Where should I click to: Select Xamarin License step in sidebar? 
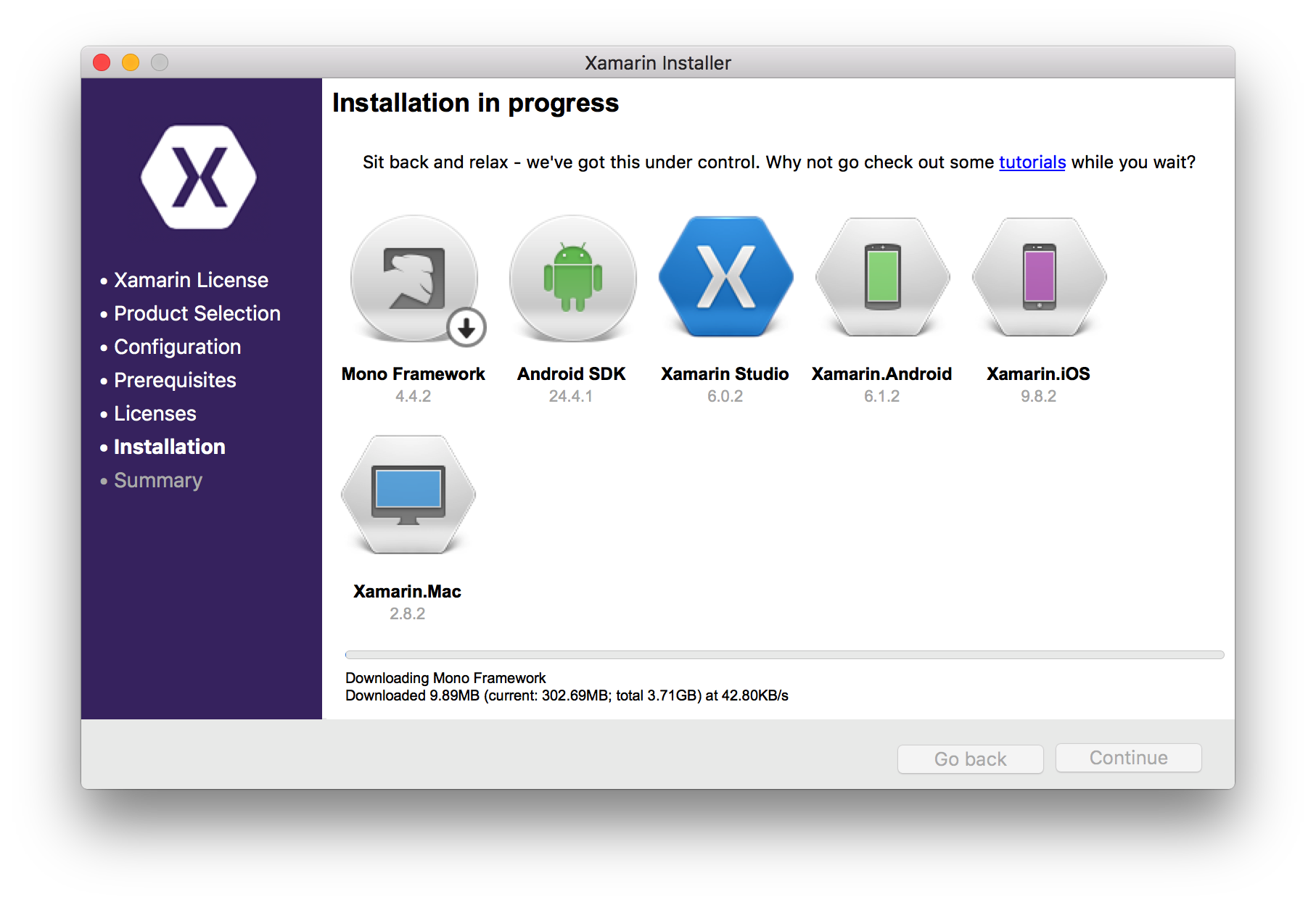click(x=191, y=280)
